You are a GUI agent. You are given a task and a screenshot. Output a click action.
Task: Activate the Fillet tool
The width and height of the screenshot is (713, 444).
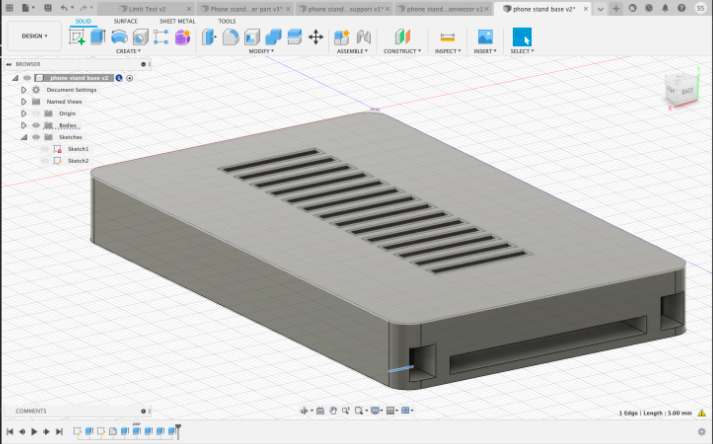(231, 37)
